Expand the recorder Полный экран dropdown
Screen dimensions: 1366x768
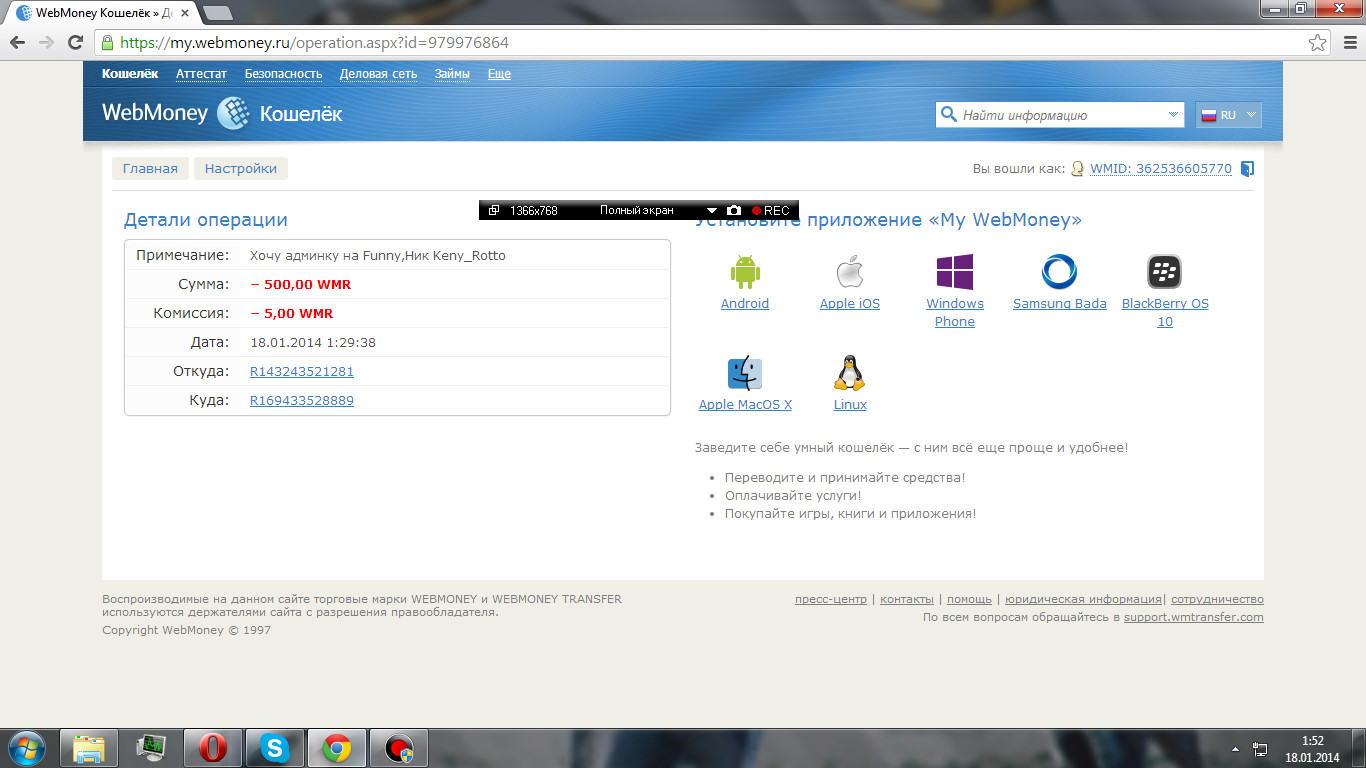712,210
